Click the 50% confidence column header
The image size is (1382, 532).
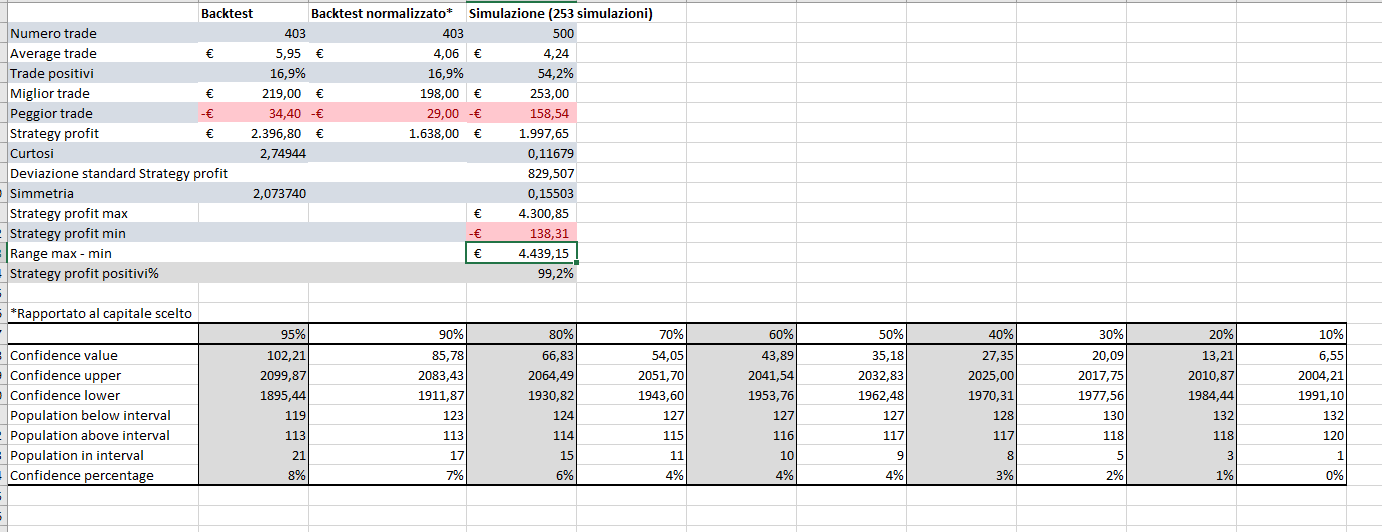click(852, 335)
